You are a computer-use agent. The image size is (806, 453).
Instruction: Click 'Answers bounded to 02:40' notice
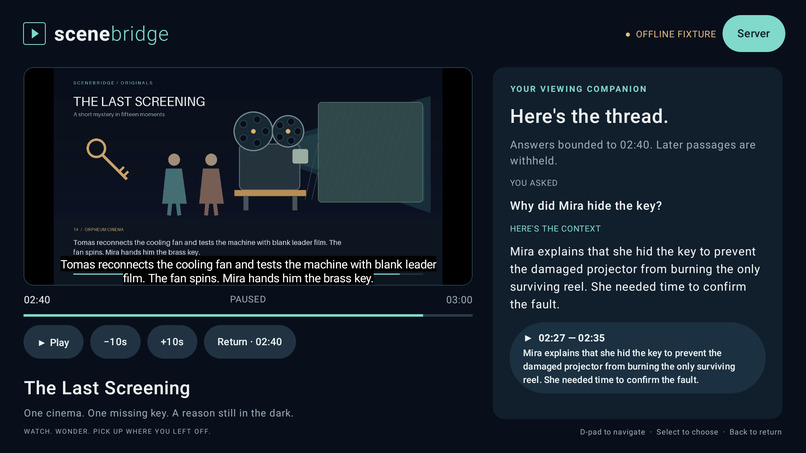[x=633, y=153]
